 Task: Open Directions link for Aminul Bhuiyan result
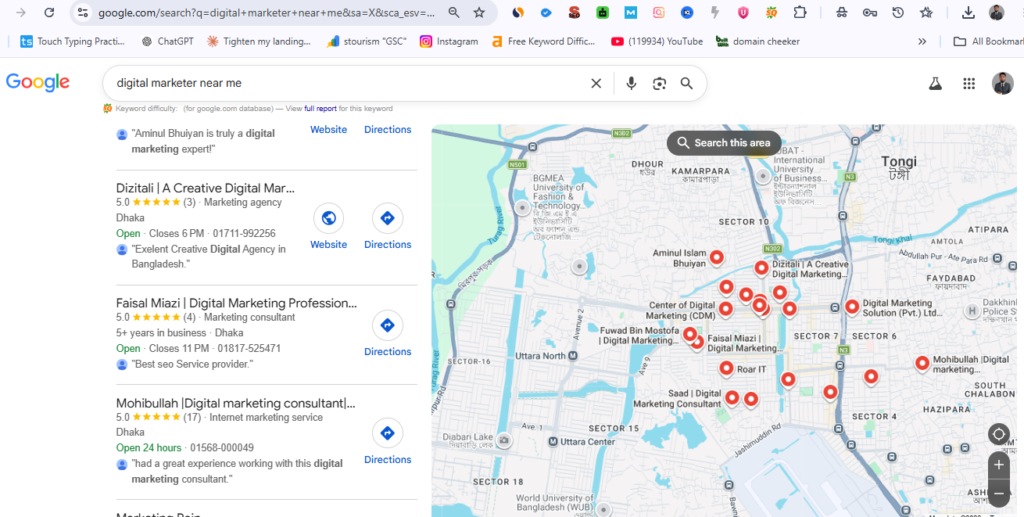click(x=388, y=129)
